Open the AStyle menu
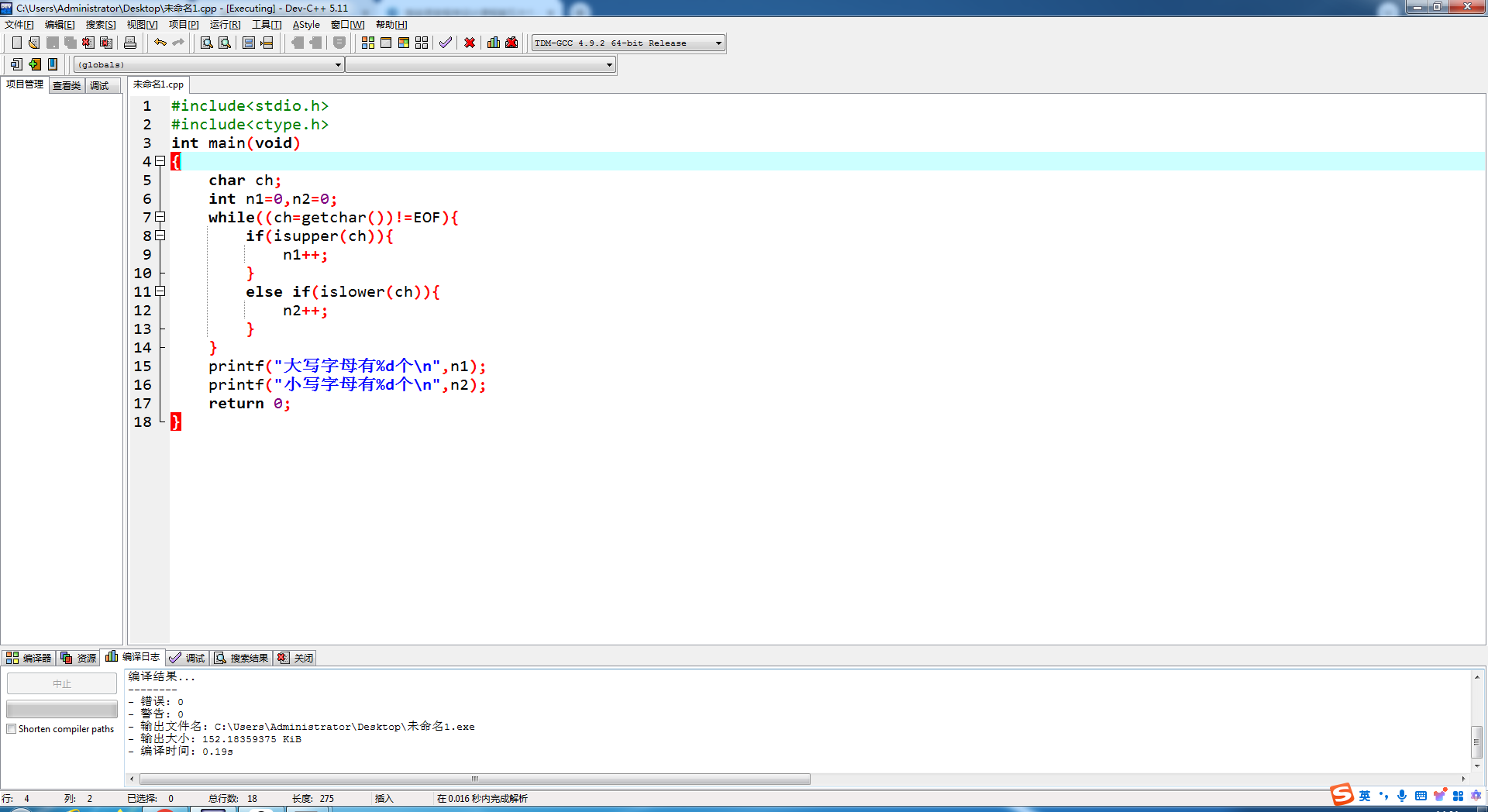Viewport: 1488px width, 812px height. (306, 25)
